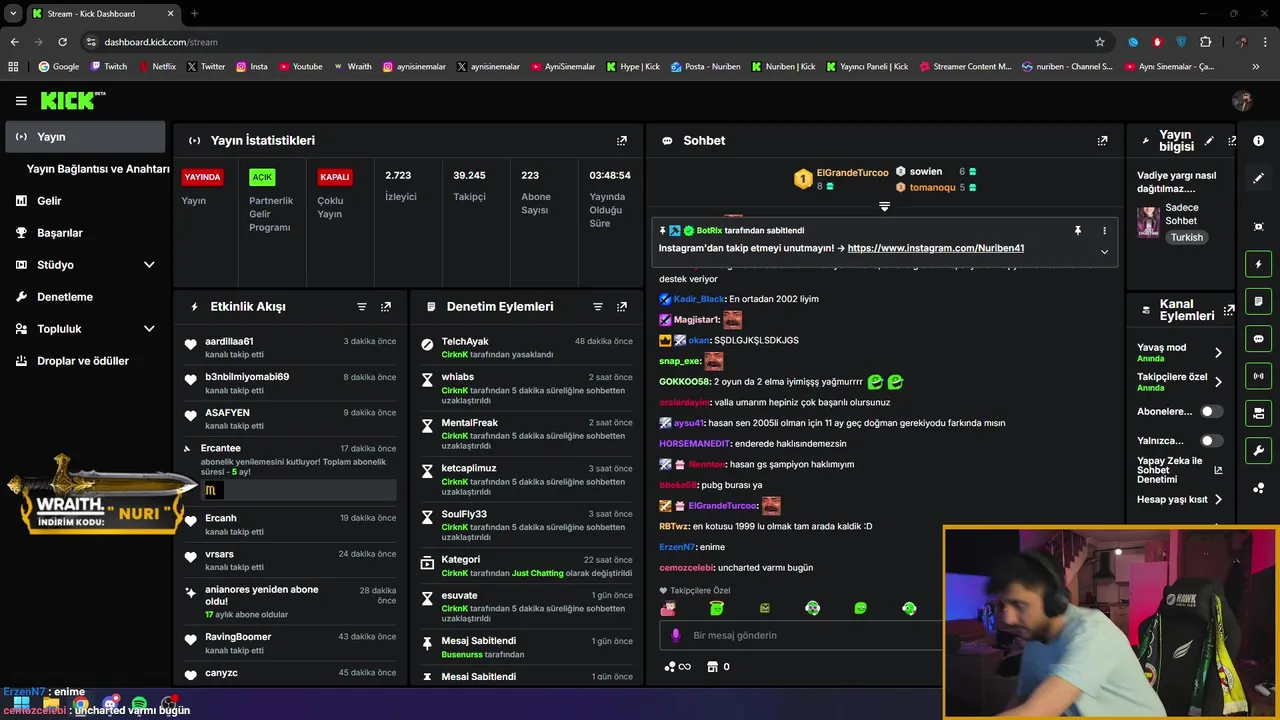Open Yayın Bağlantısı ve Anahtarı page
The width and height of the screenshot is (1280, 720).
click(98, 169)
